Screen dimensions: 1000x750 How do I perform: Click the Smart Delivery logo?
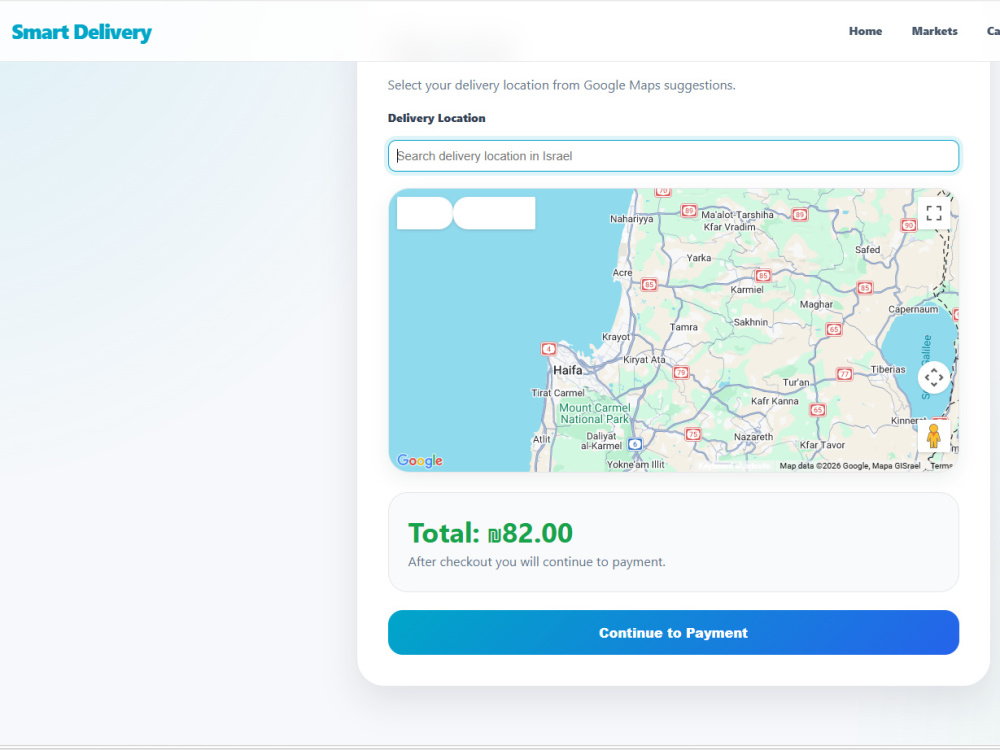point(82,32)
